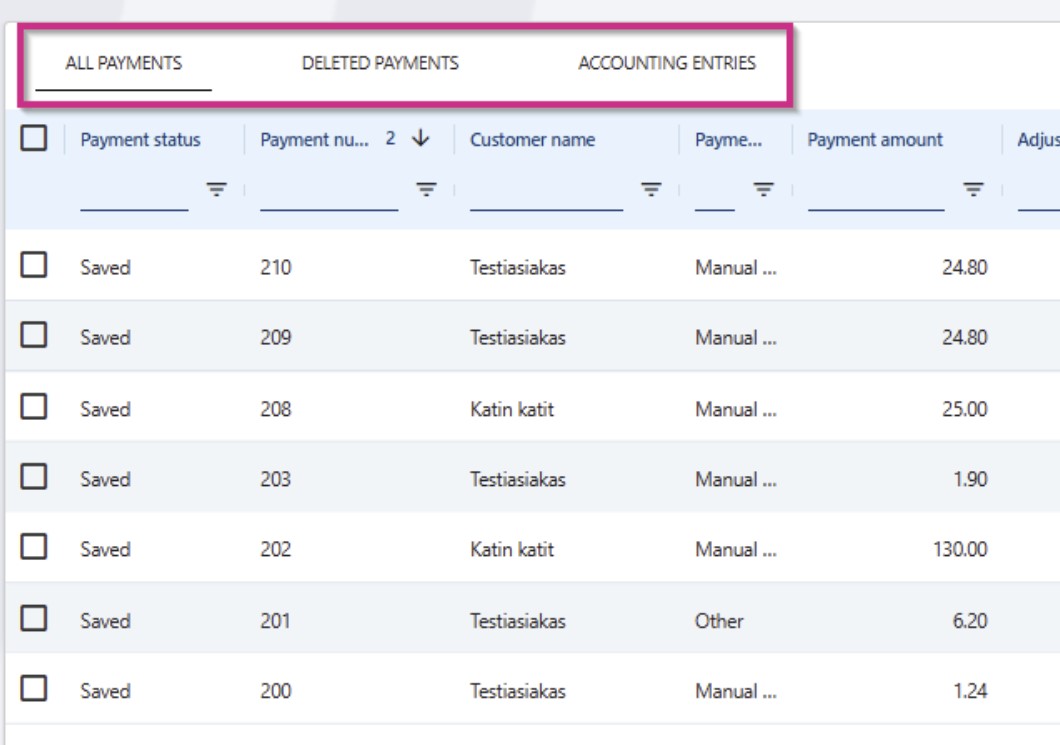
Task: Select payment number 201 cell
Action: 275,621
